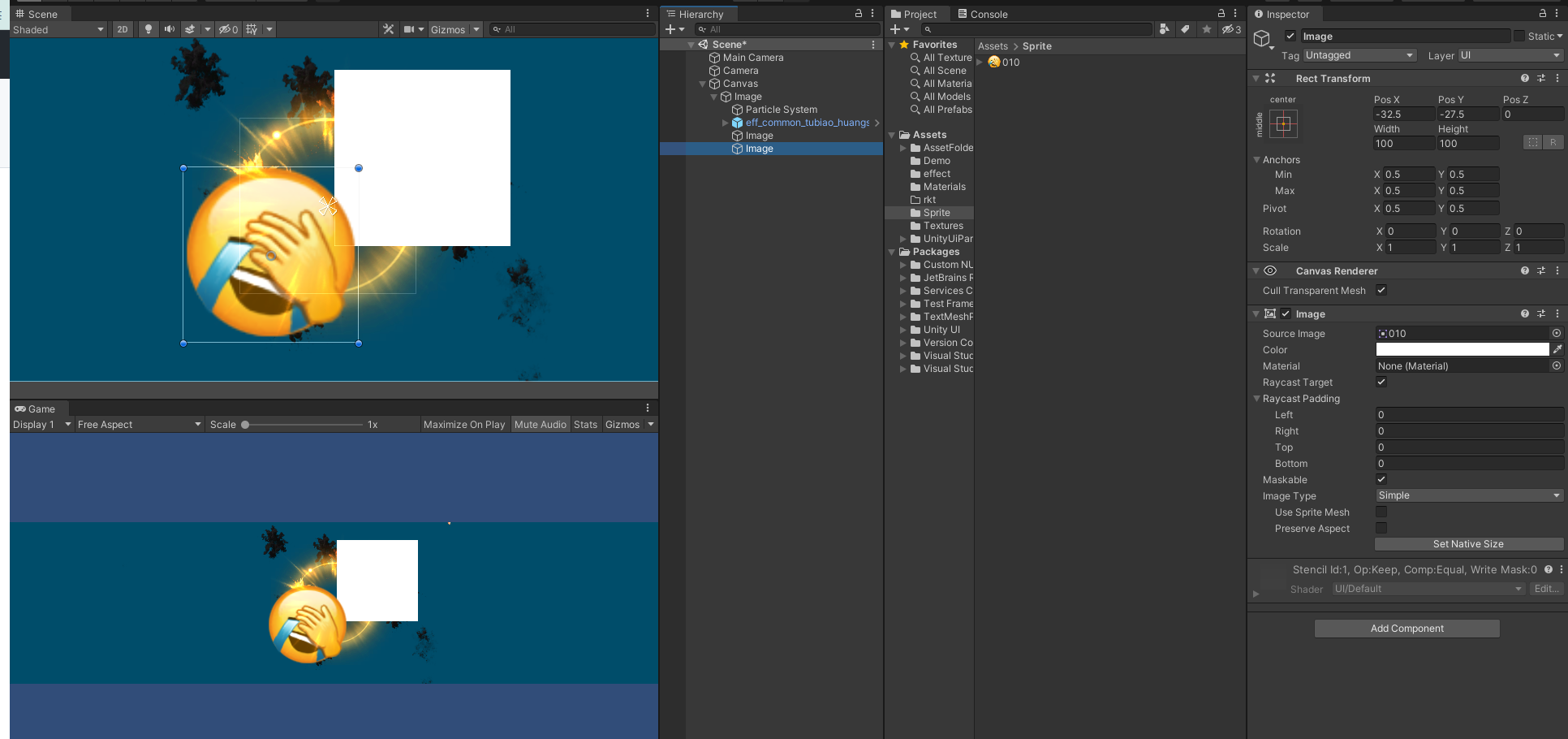The width and height of the screenshot is (1568, 739).
Task: Toggle scene effects layers icon
Action: 190,29
